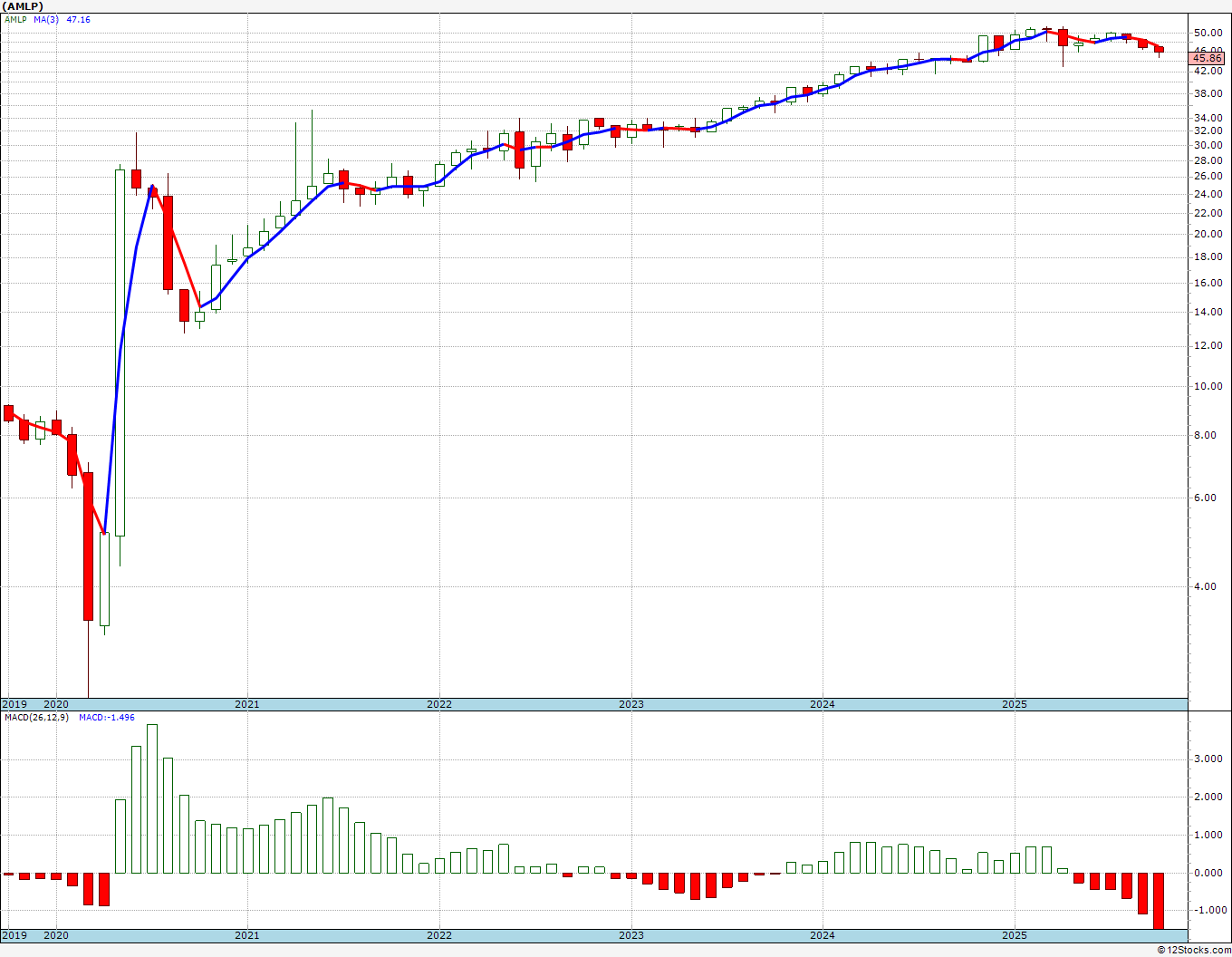Click the MA(3) legend label

[47, 19]
